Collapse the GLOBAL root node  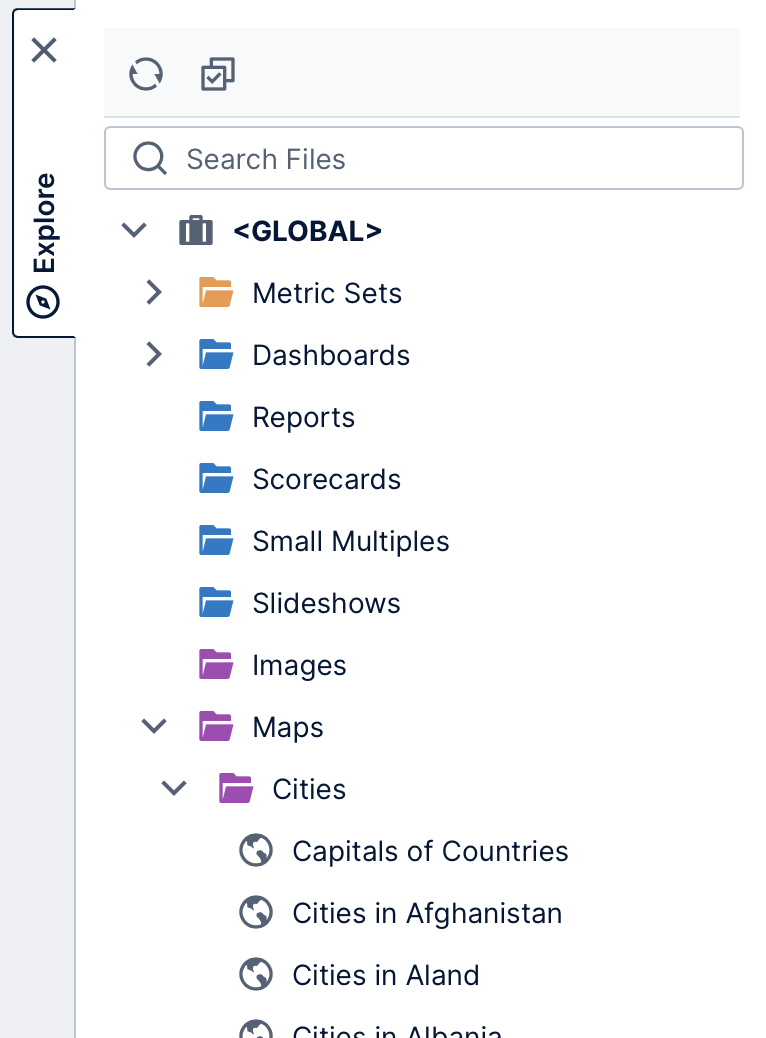coord(133,230)
